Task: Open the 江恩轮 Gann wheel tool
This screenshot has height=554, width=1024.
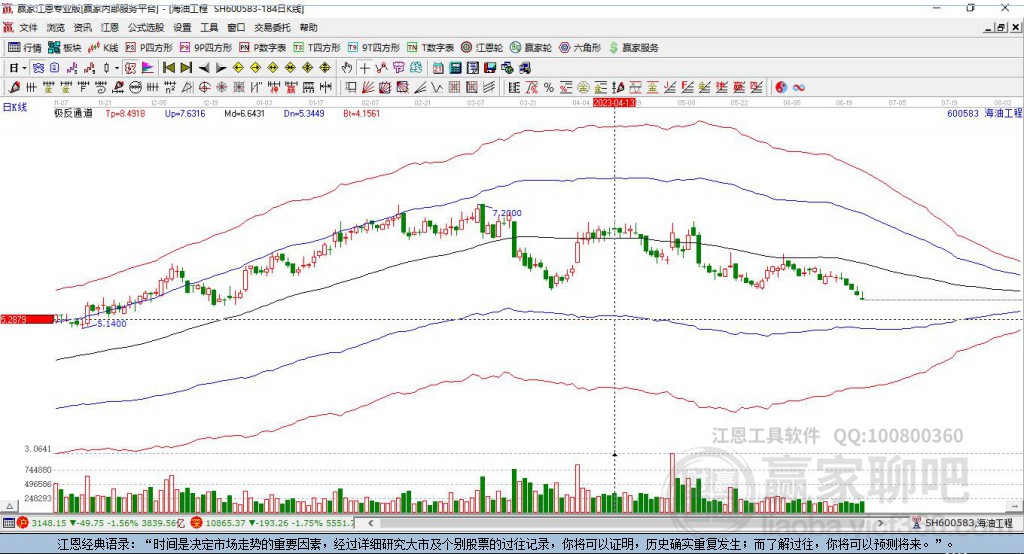Action: point(482,48)
